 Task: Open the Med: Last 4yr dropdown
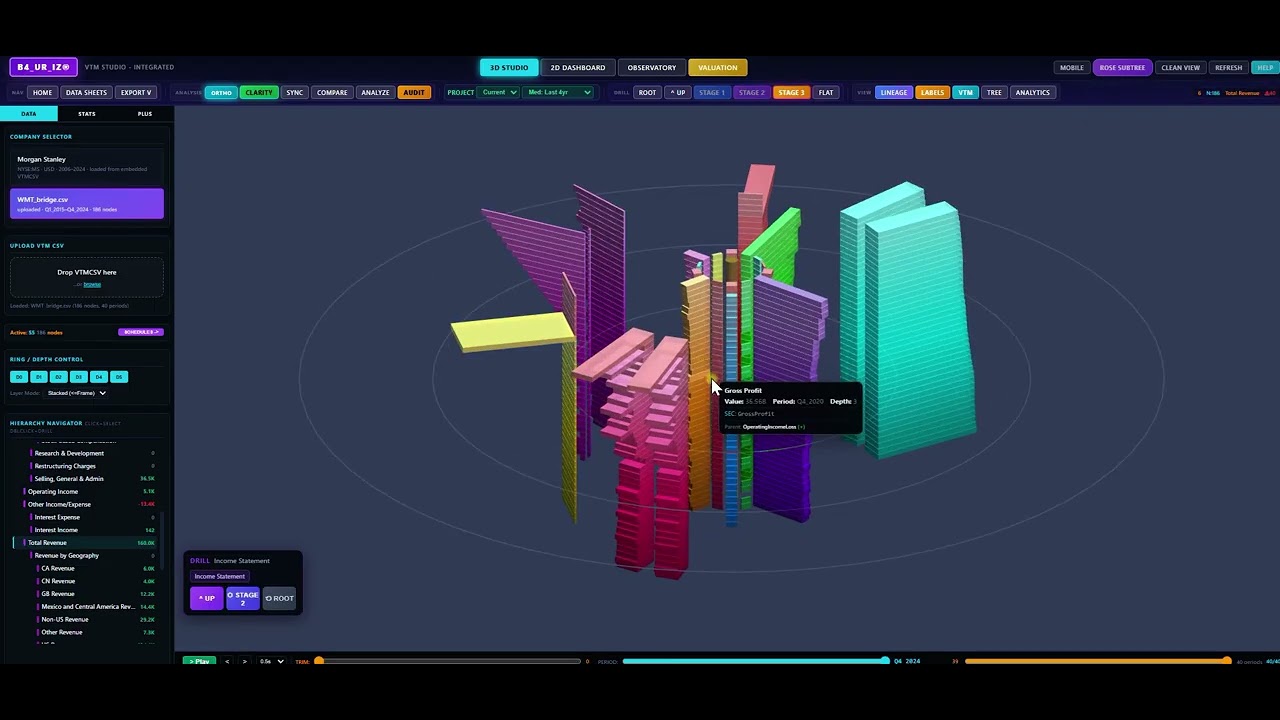coord(560,92)
